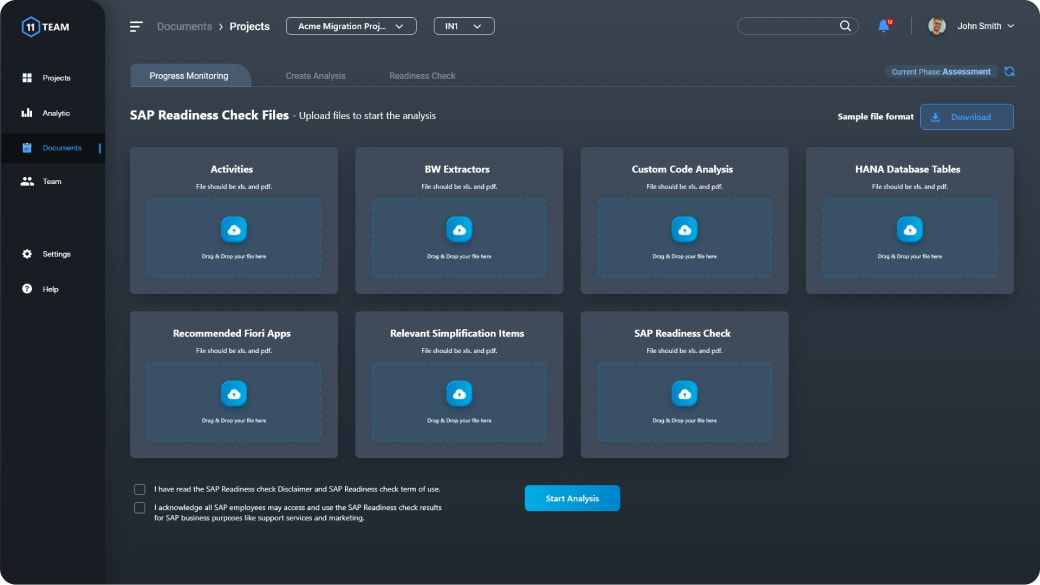This screenshot has width=1040, height=585.
Task: Click upload icon under Recommended Fiori Apps
Action: point(234,394)
